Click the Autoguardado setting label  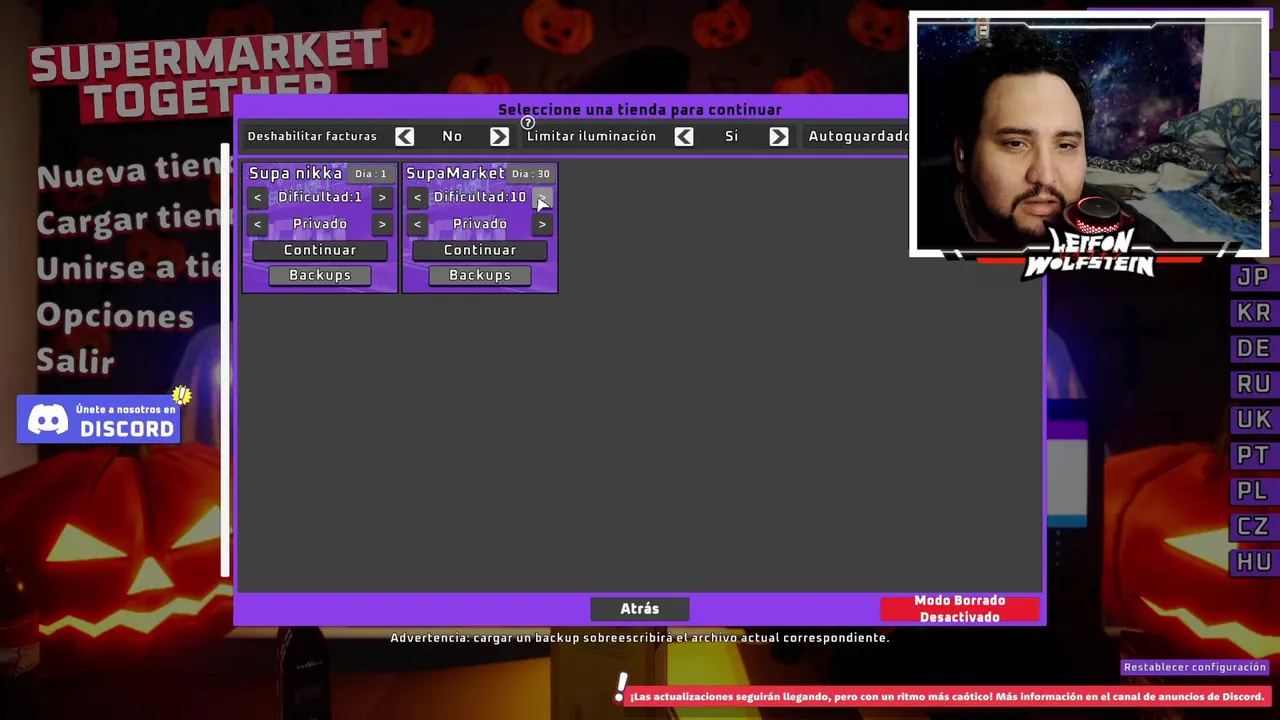858,137
